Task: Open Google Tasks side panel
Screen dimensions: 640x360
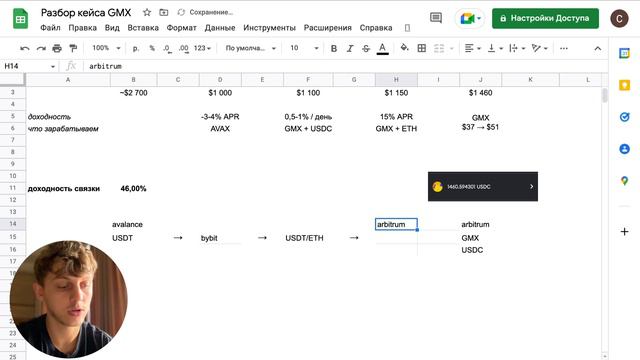Action: [624, 117]
